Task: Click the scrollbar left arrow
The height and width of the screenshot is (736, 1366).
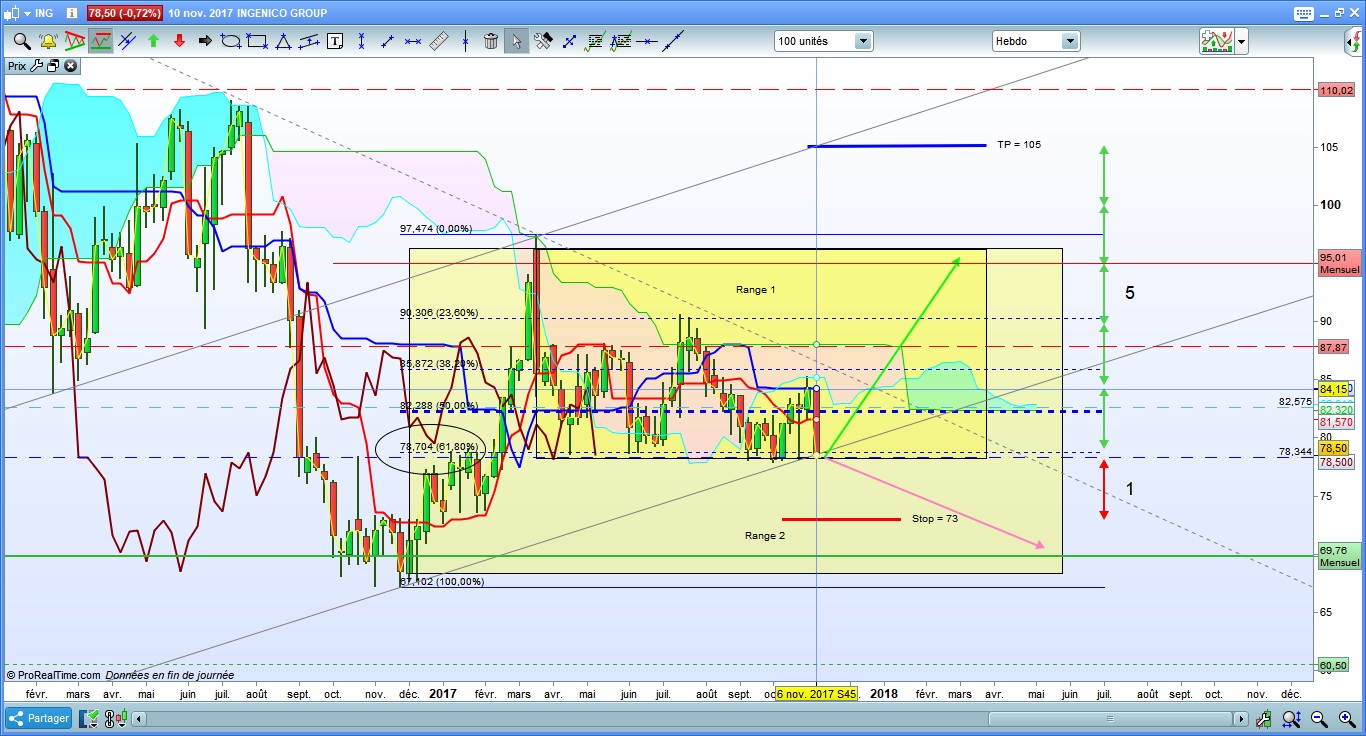Action: click(x=138, y=719)
